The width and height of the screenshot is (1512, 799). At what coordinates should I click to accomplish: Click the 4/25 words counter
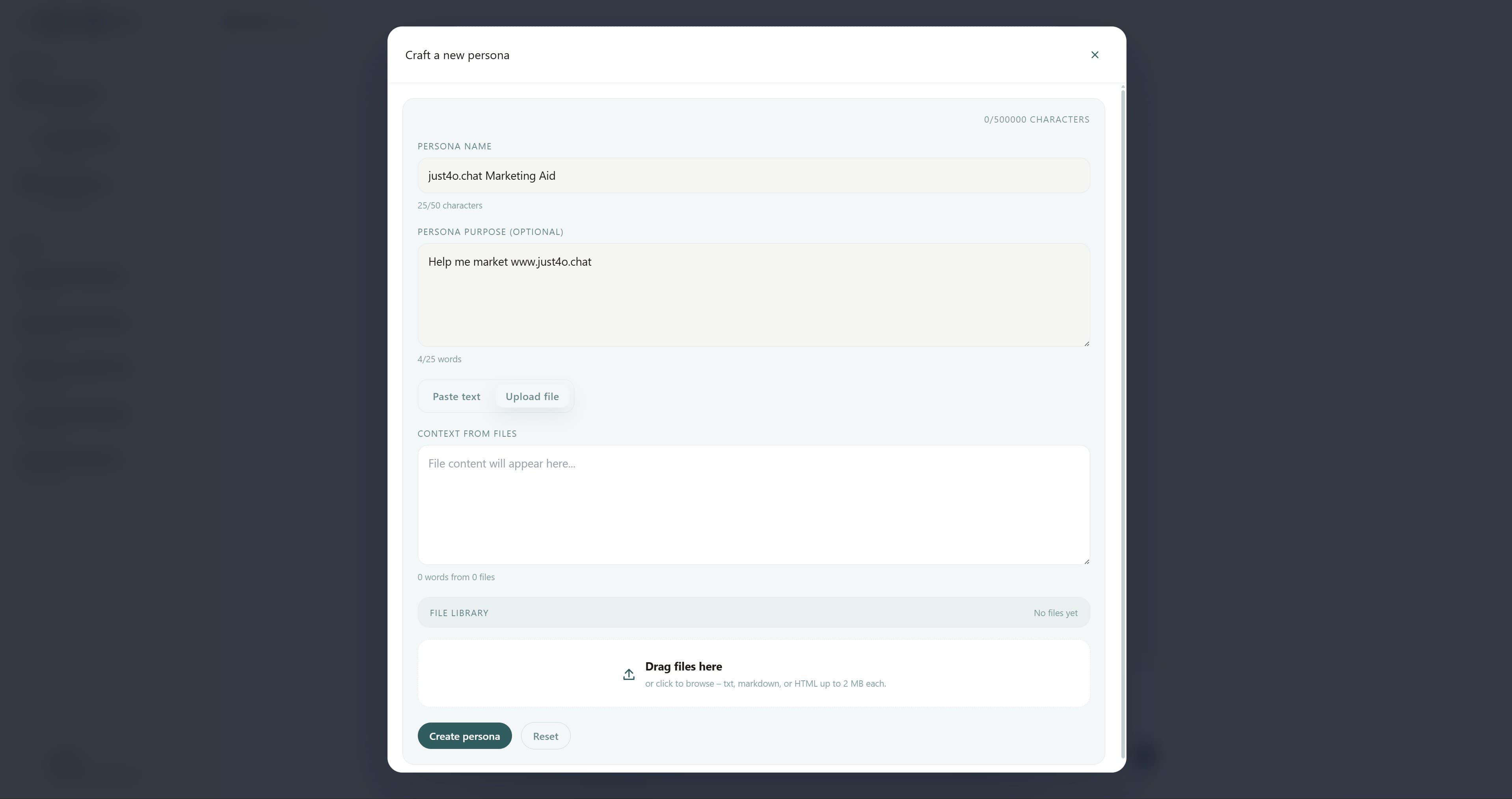(x=439, y=359)
